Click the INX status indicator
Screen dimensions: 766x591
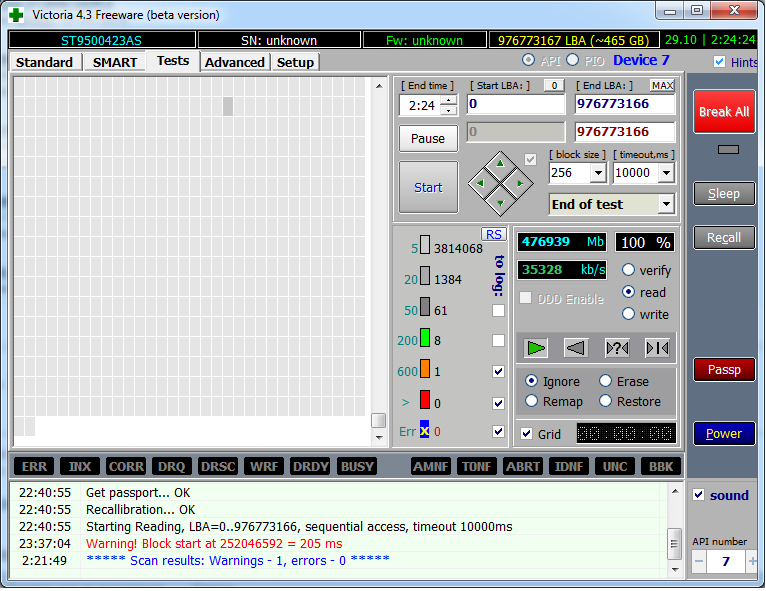click(80, 466)
